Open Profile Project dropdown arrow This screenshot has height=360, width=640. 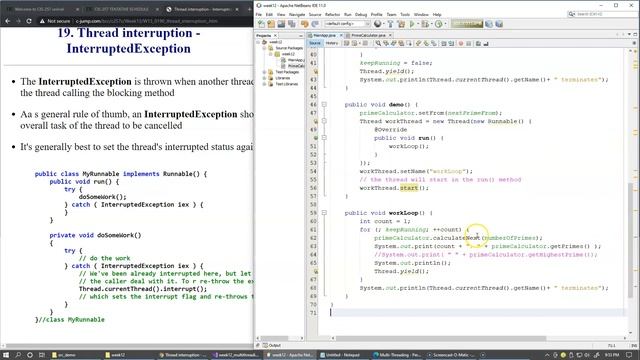tap(445, 24)
